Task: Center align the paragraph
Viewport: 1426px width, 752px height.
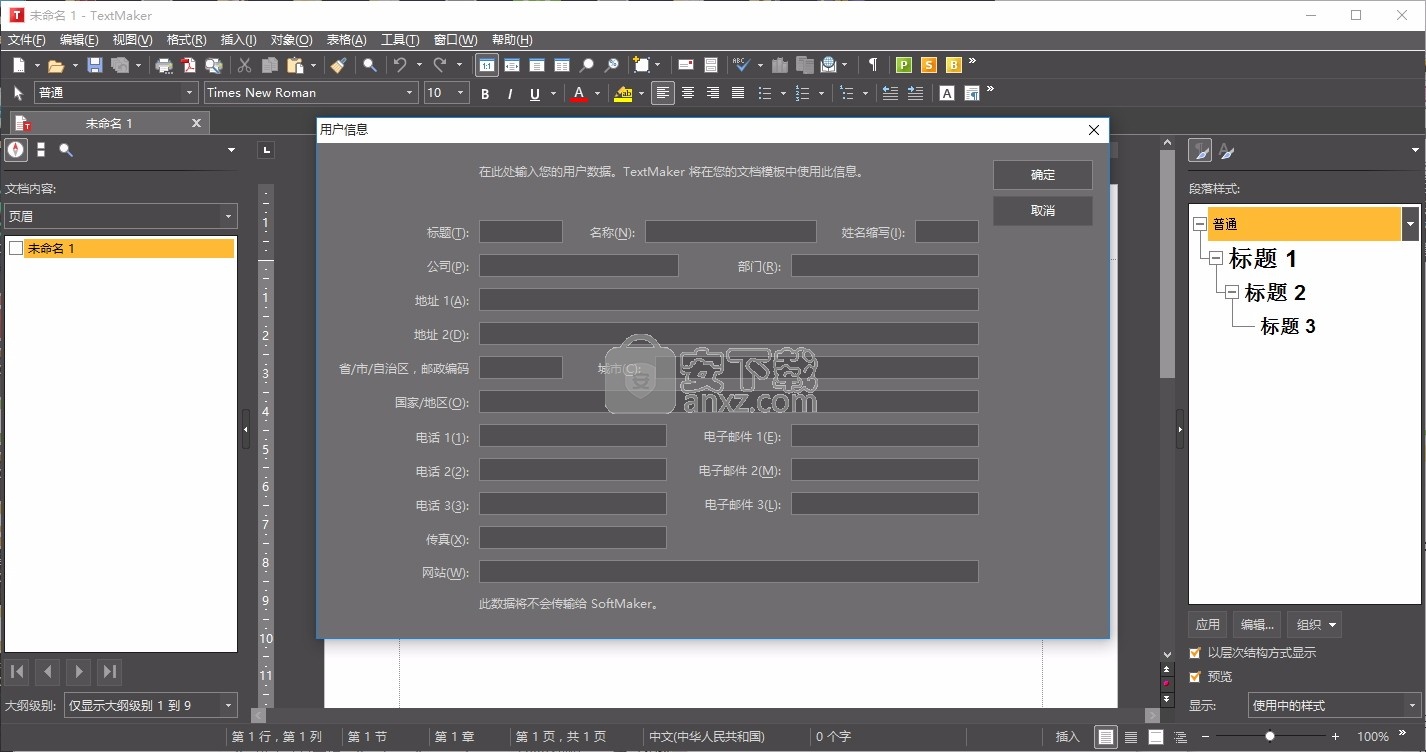Action: [688, 93]
